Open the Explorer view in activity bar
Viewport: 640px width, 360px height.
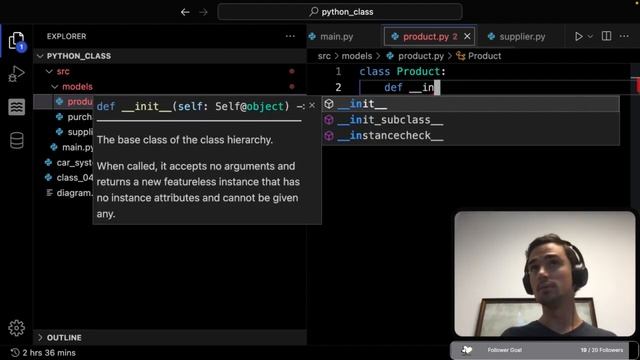(x=16, y=41)
